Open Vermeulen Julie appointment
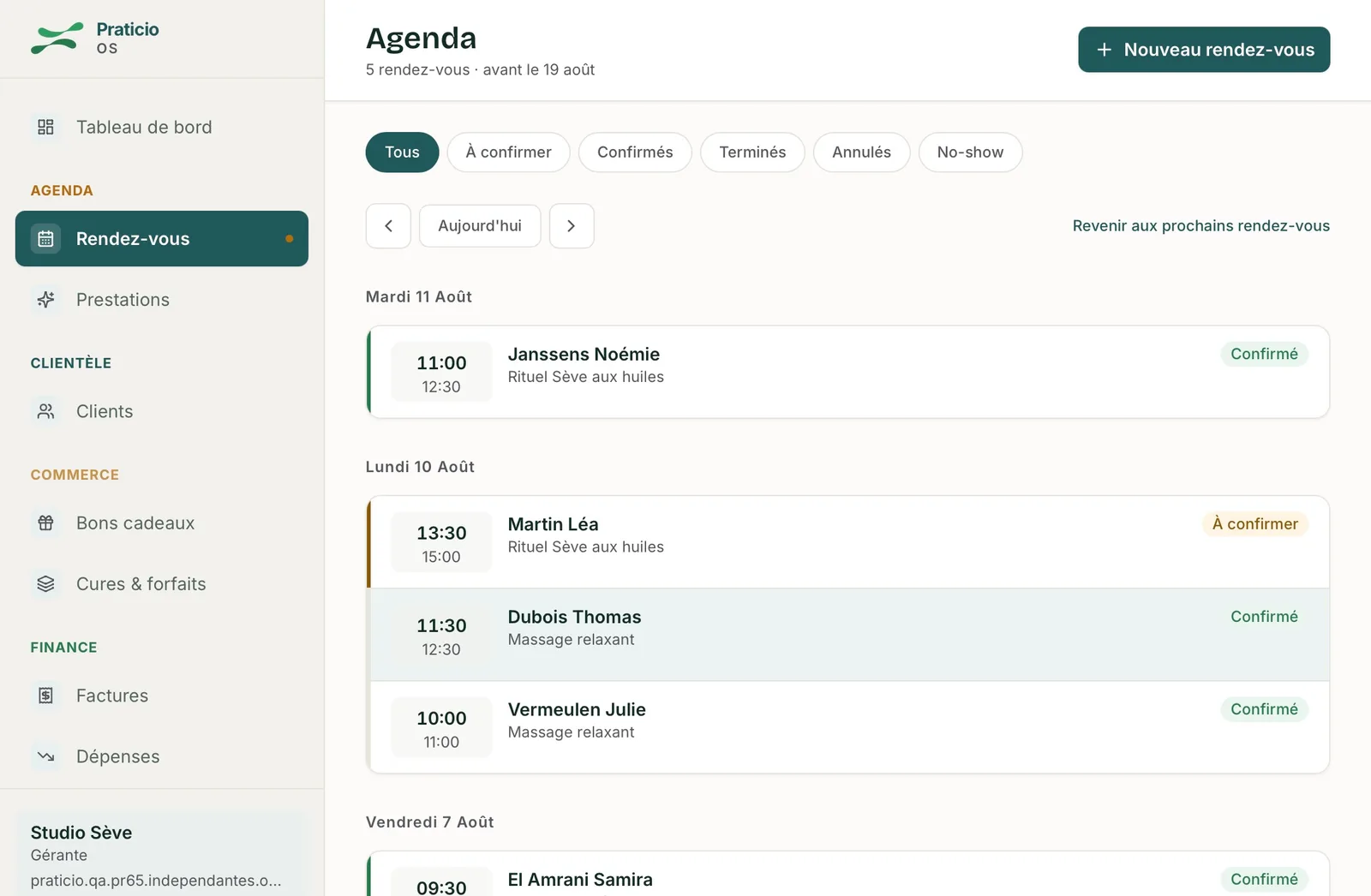Screen dimensions: 1371x896 [x=848, y=727]
